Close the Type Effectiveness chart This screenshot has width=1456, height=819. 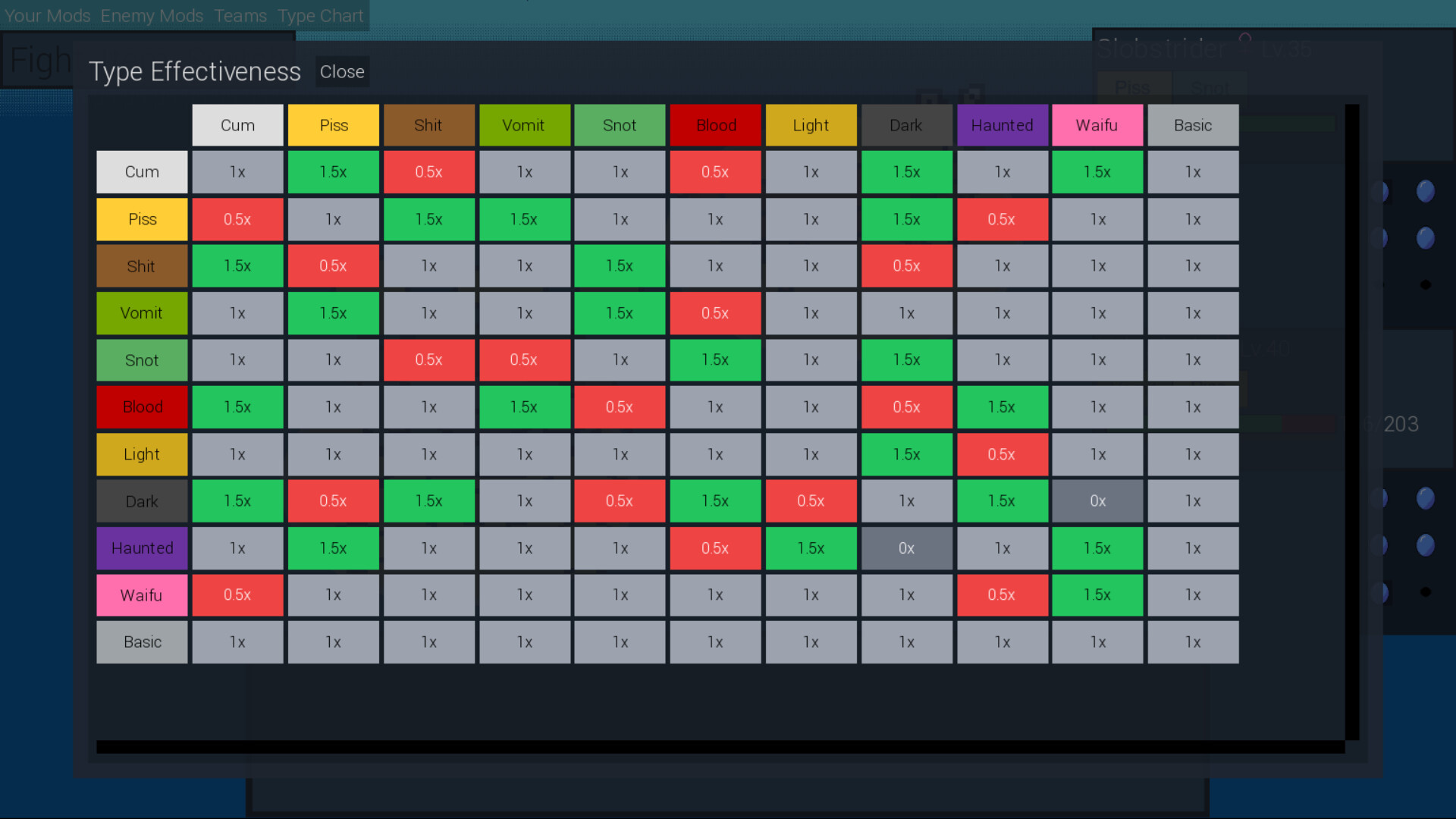(342, 72)
